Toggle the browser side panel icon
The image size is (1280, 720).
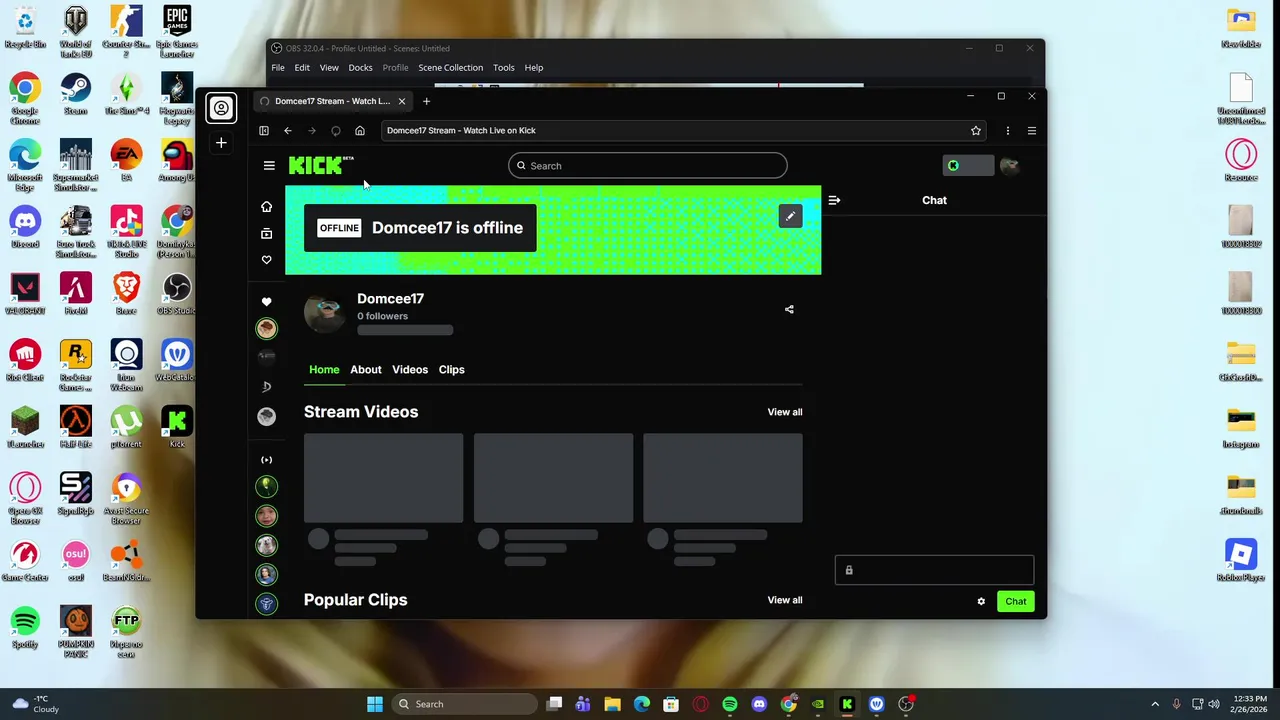coord(264,131)
